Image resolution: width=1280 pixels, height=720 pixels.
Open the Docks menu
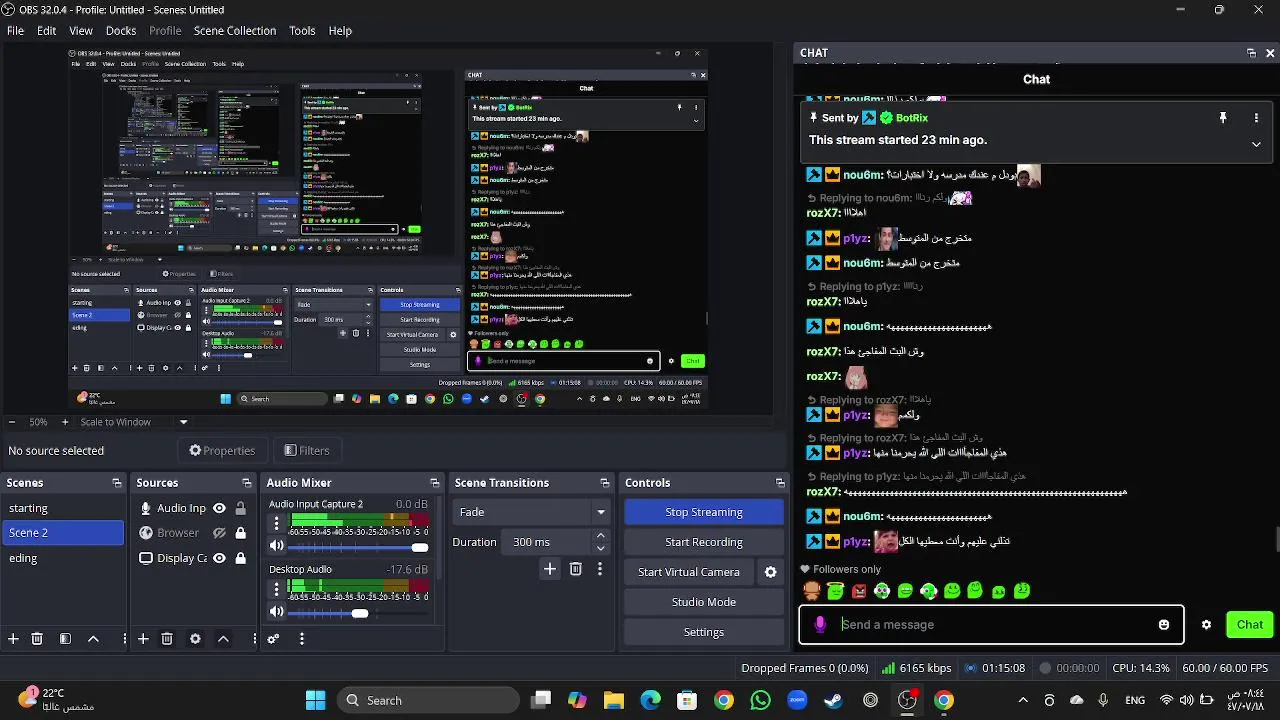(121, 31)
